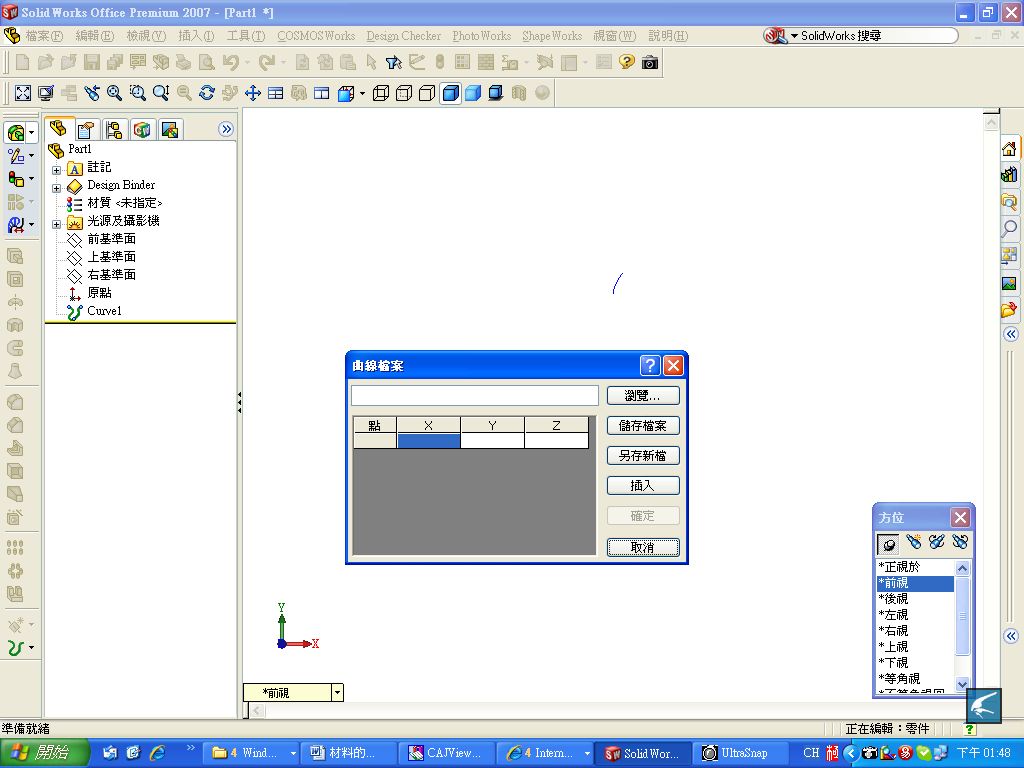The width and height of the screenshot is (1024, 768).
Task: Click 取消 to cancel curve dialog
Action: click(x=643, y=547)
